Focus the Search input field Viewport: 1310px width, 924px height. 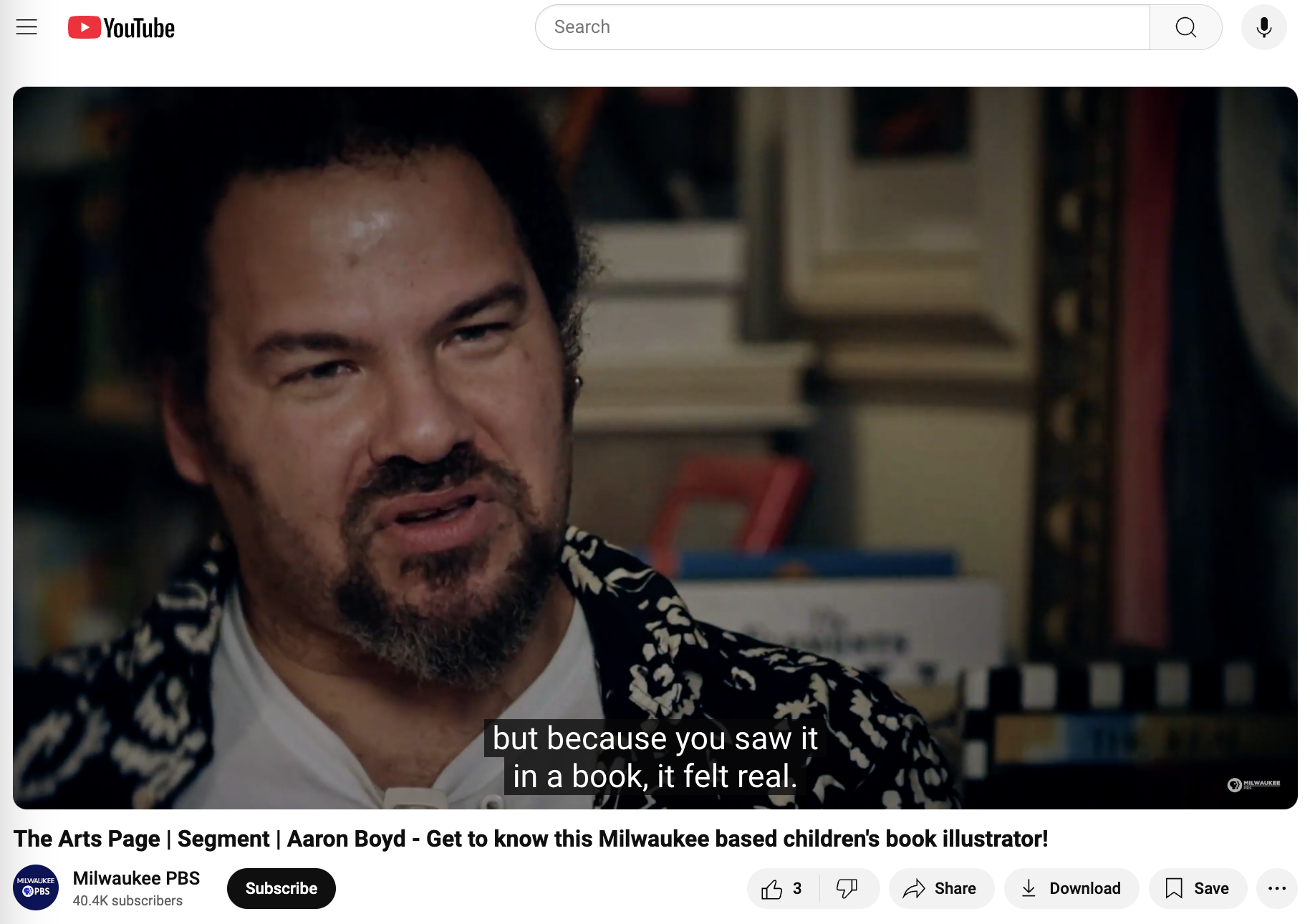pos(843,27)
